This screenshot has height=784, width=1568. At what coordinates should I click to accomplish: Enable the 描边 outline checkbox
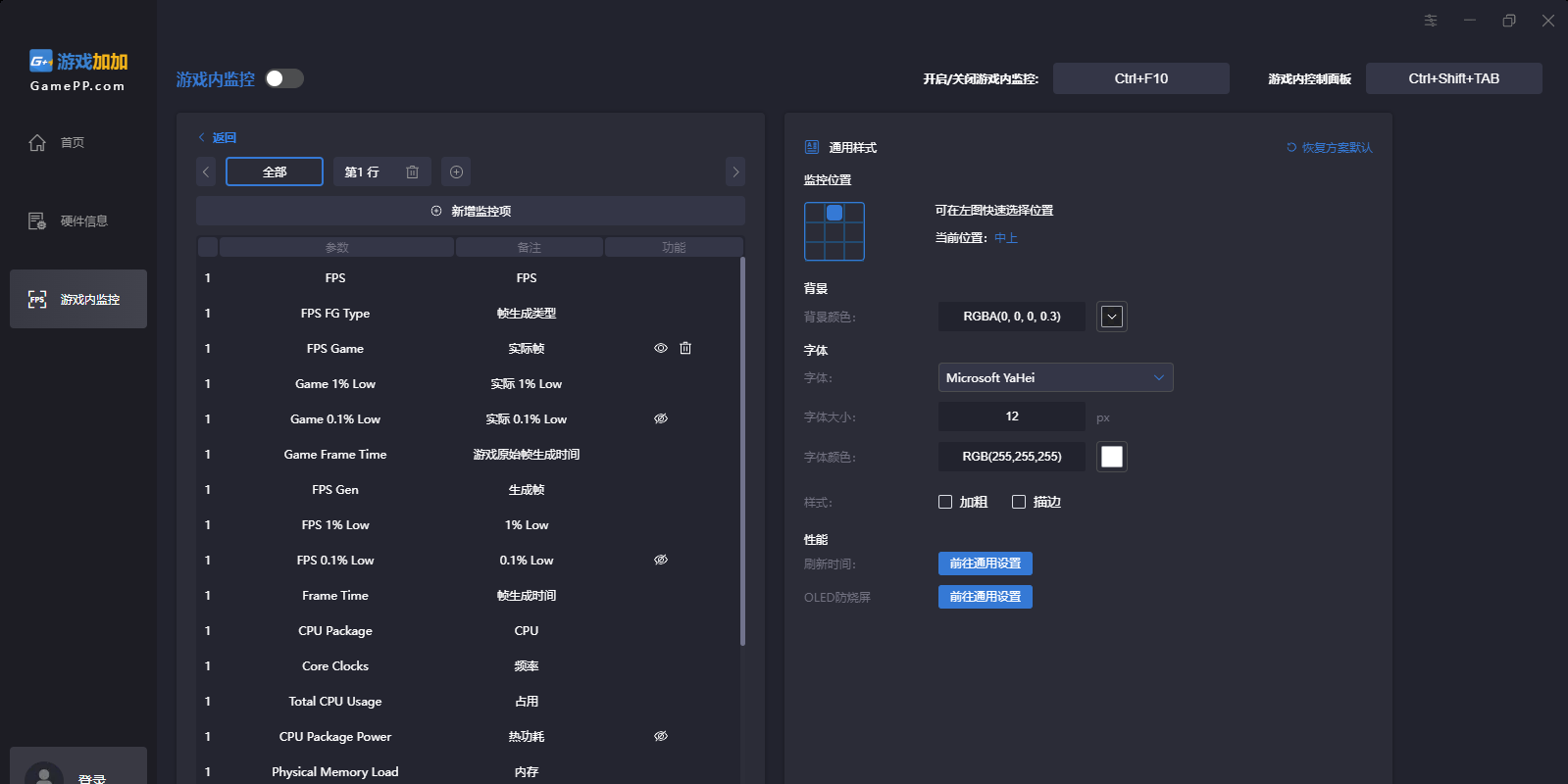[1019, 502]
